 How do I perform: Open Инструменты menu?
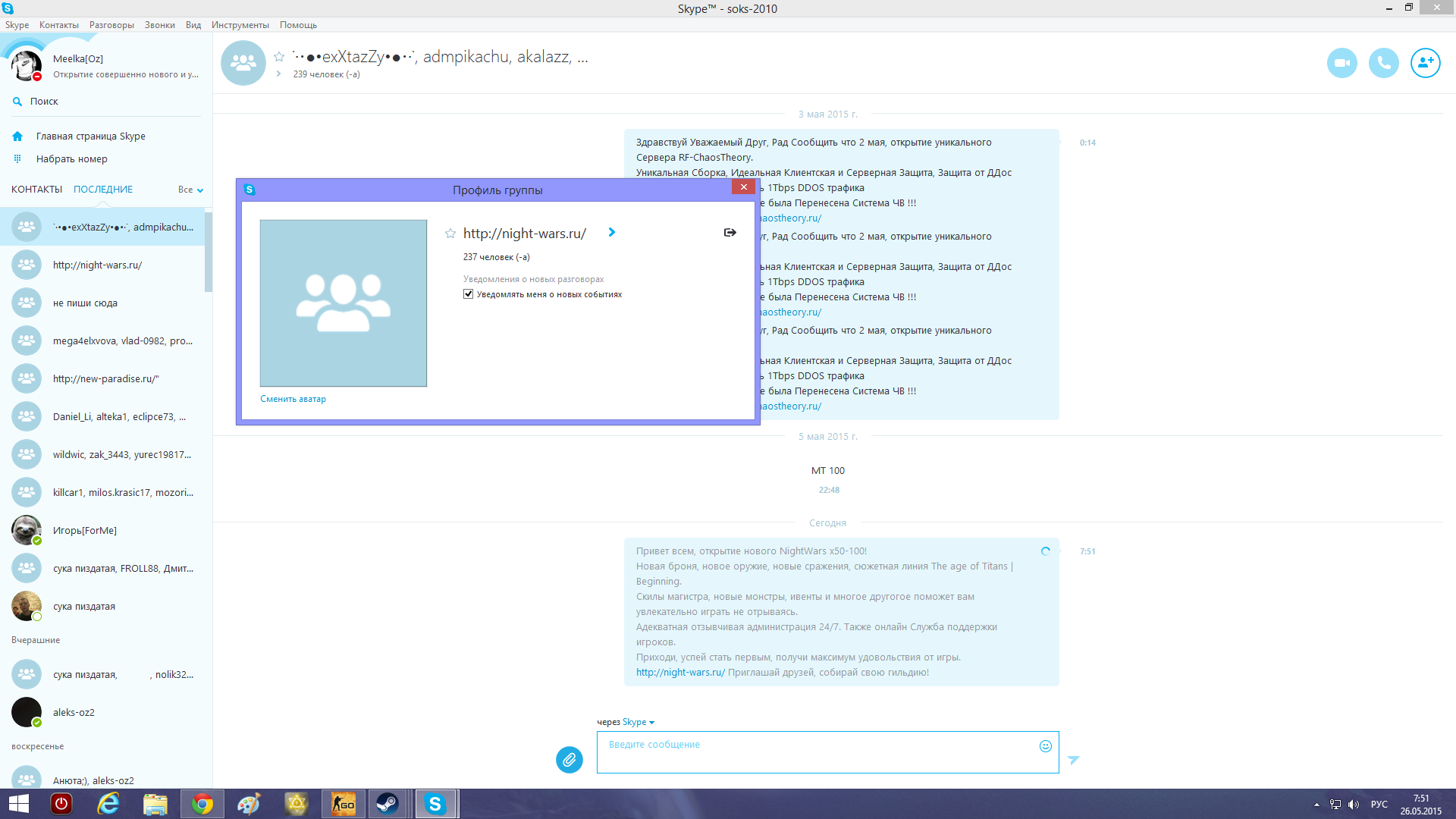click(240, 25)
